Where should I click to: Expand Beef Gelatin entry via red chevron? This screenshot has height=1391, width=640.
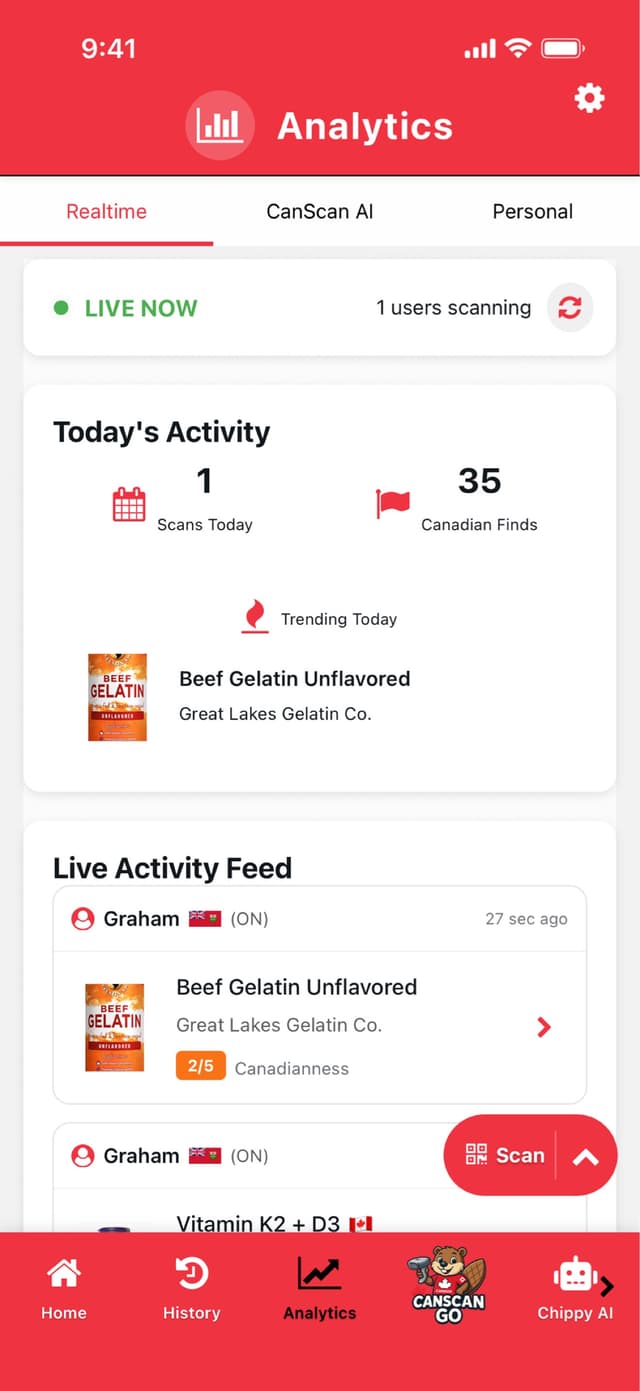544,1026
